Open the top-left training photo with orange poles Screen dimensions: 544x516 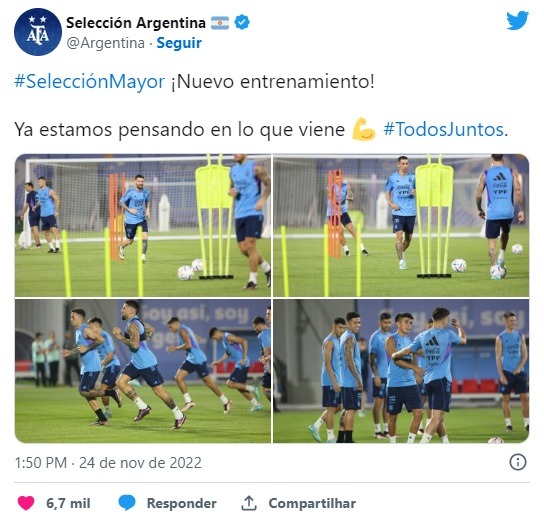pyautogui.click(x=143, y=225)
